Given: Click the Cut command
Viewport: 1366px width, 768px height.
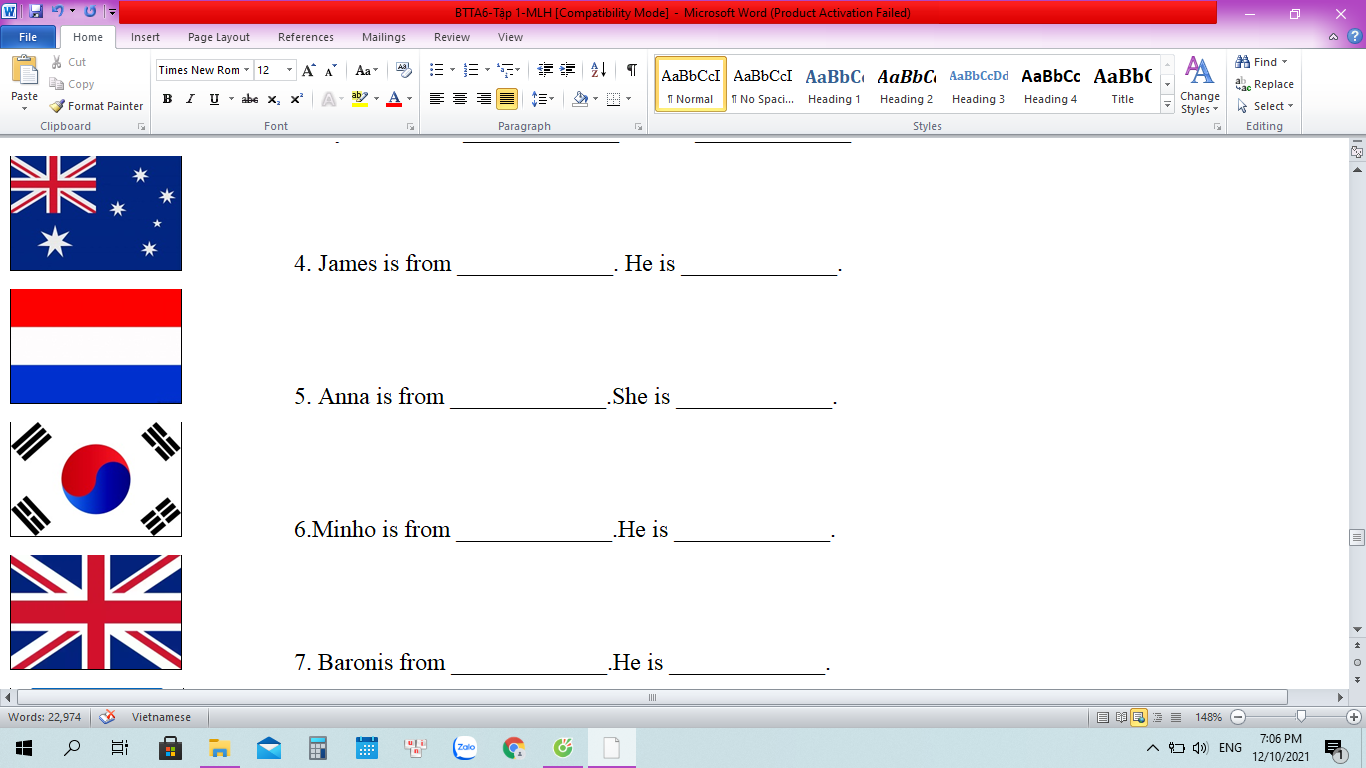Looking at the screenshot, I should 68,62.
